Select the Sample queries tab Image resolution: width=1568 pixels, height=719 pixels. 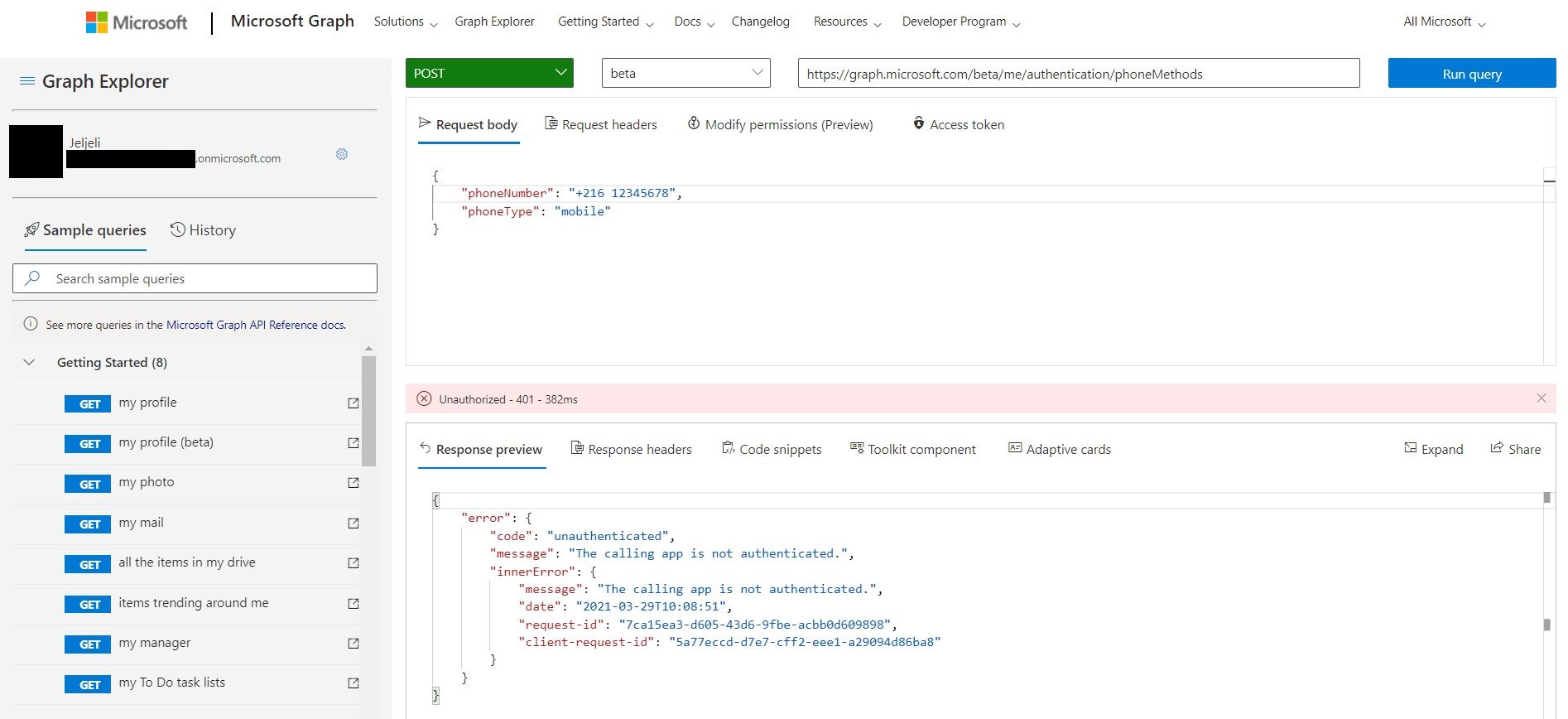point(85,230)
